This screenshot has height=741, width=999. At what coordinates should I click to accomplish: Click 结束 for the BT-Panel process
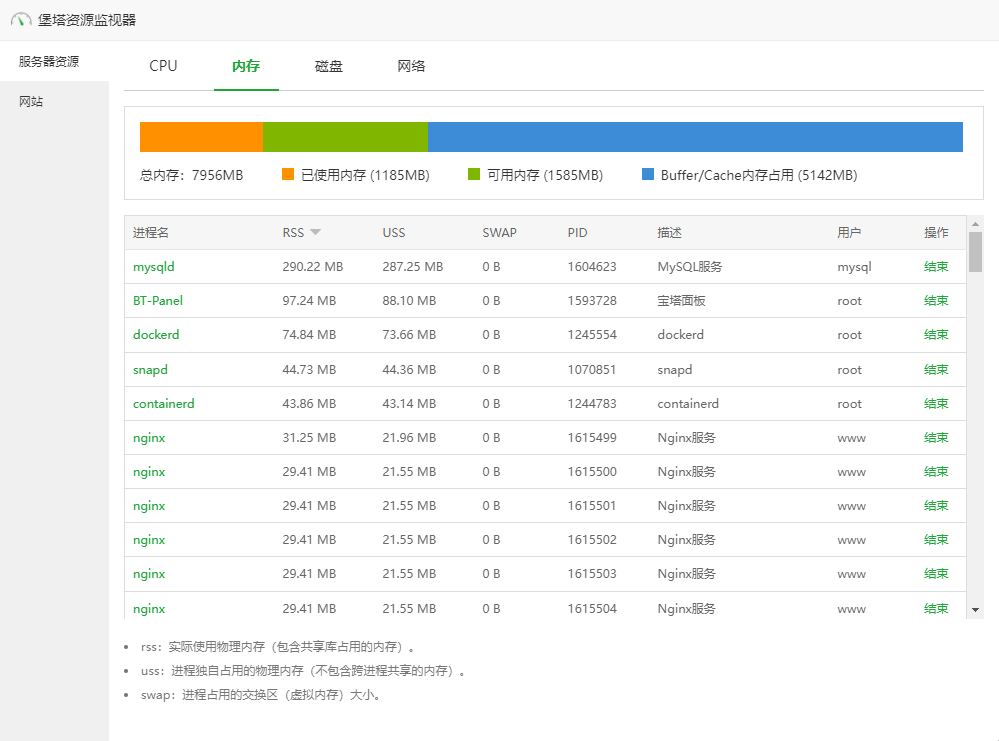(936, 301)
